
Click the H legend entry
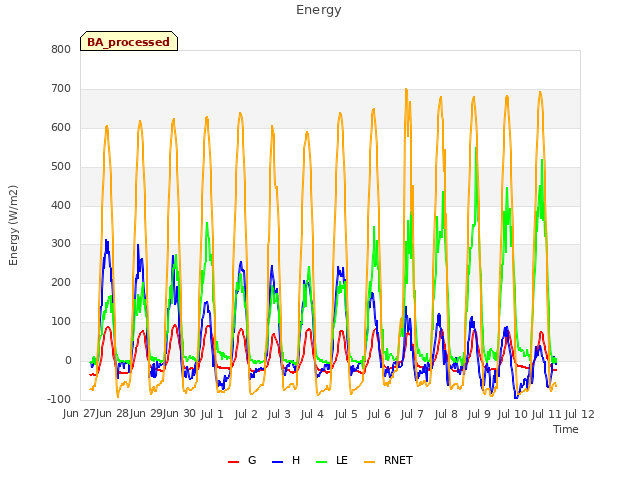point(286,460)
